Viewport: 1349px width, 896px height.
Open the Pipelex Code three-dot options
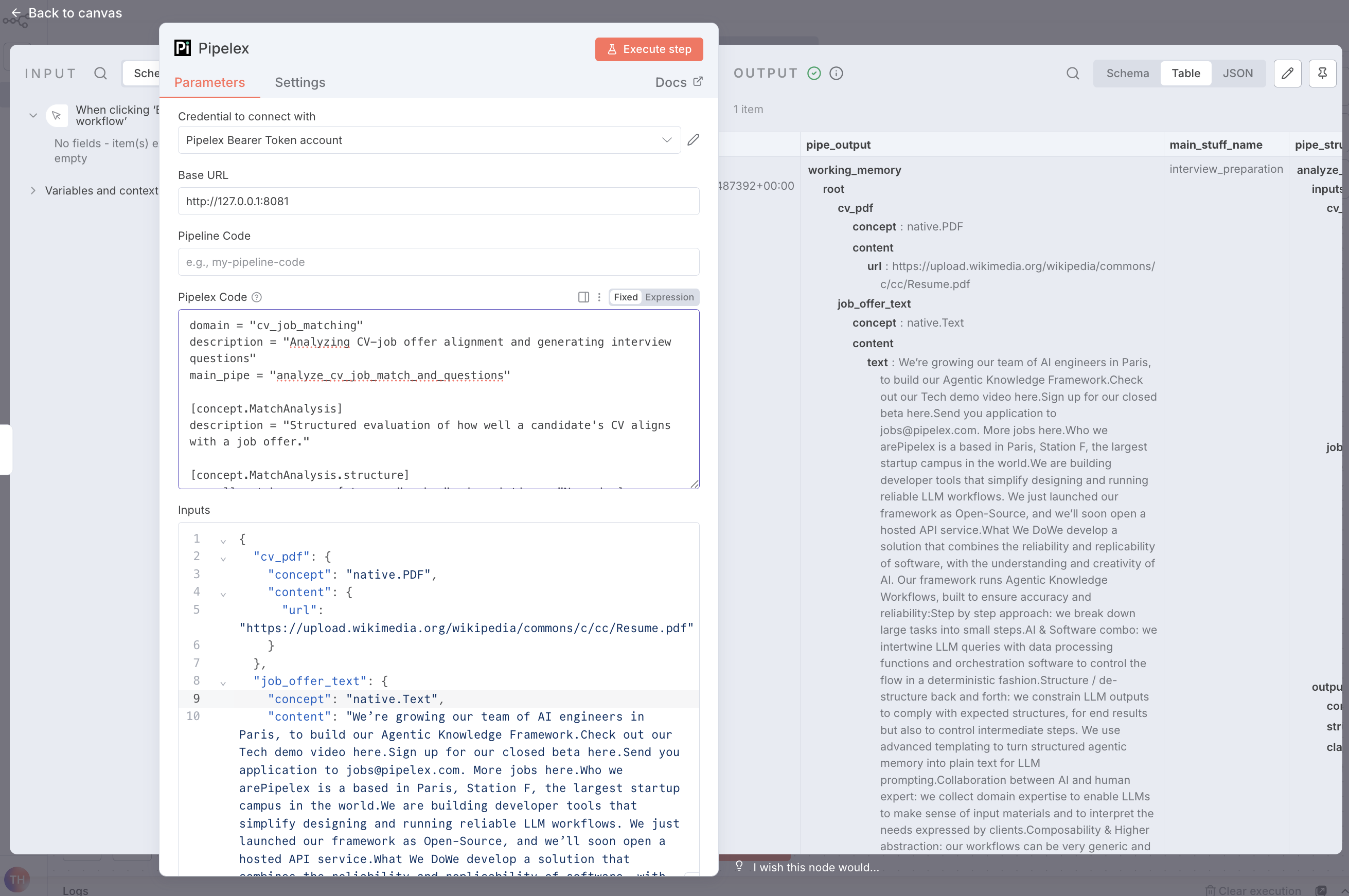click(599, 297)
